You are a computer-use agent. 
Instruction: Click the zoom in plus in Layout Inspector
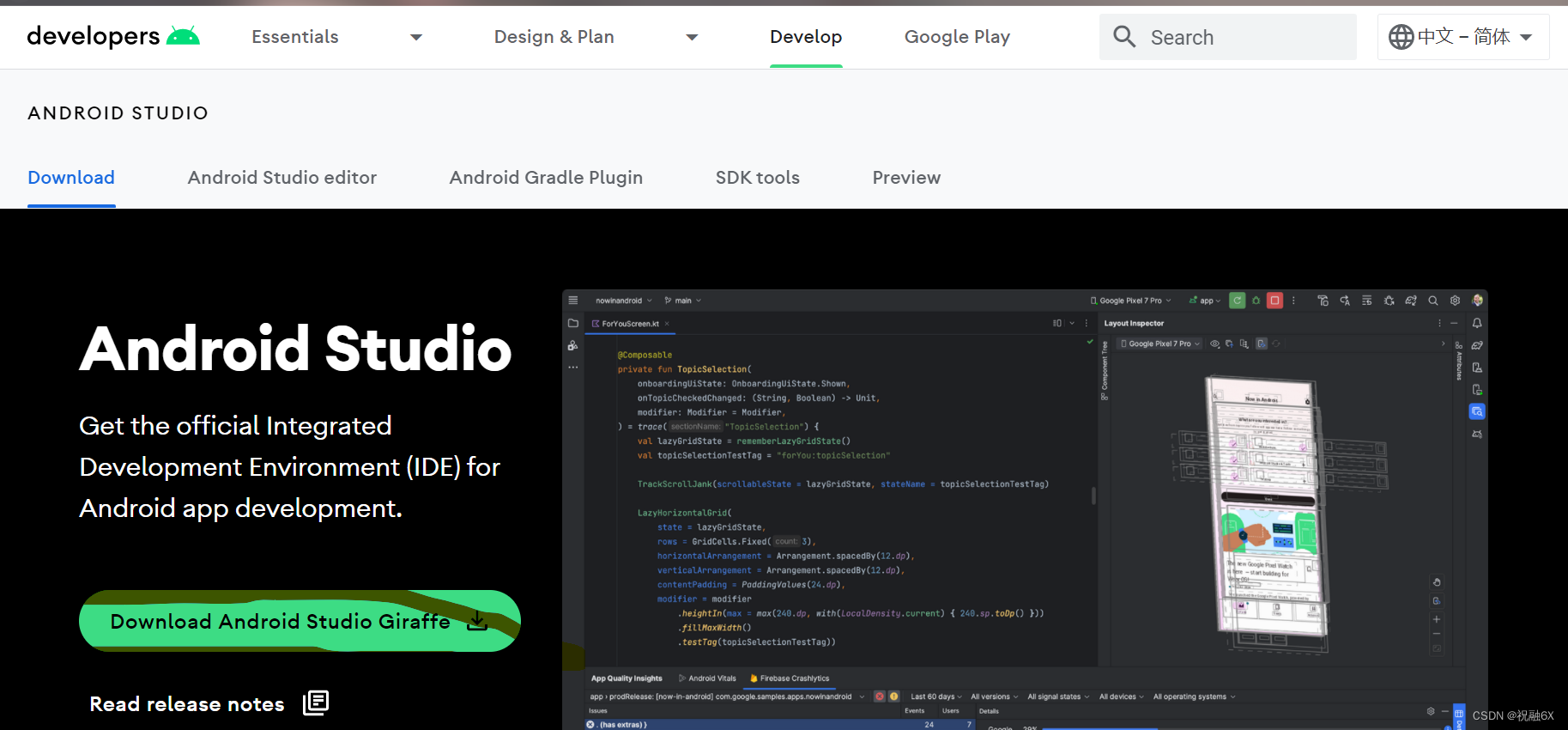pyautogui.click(x=1437, y=619)
